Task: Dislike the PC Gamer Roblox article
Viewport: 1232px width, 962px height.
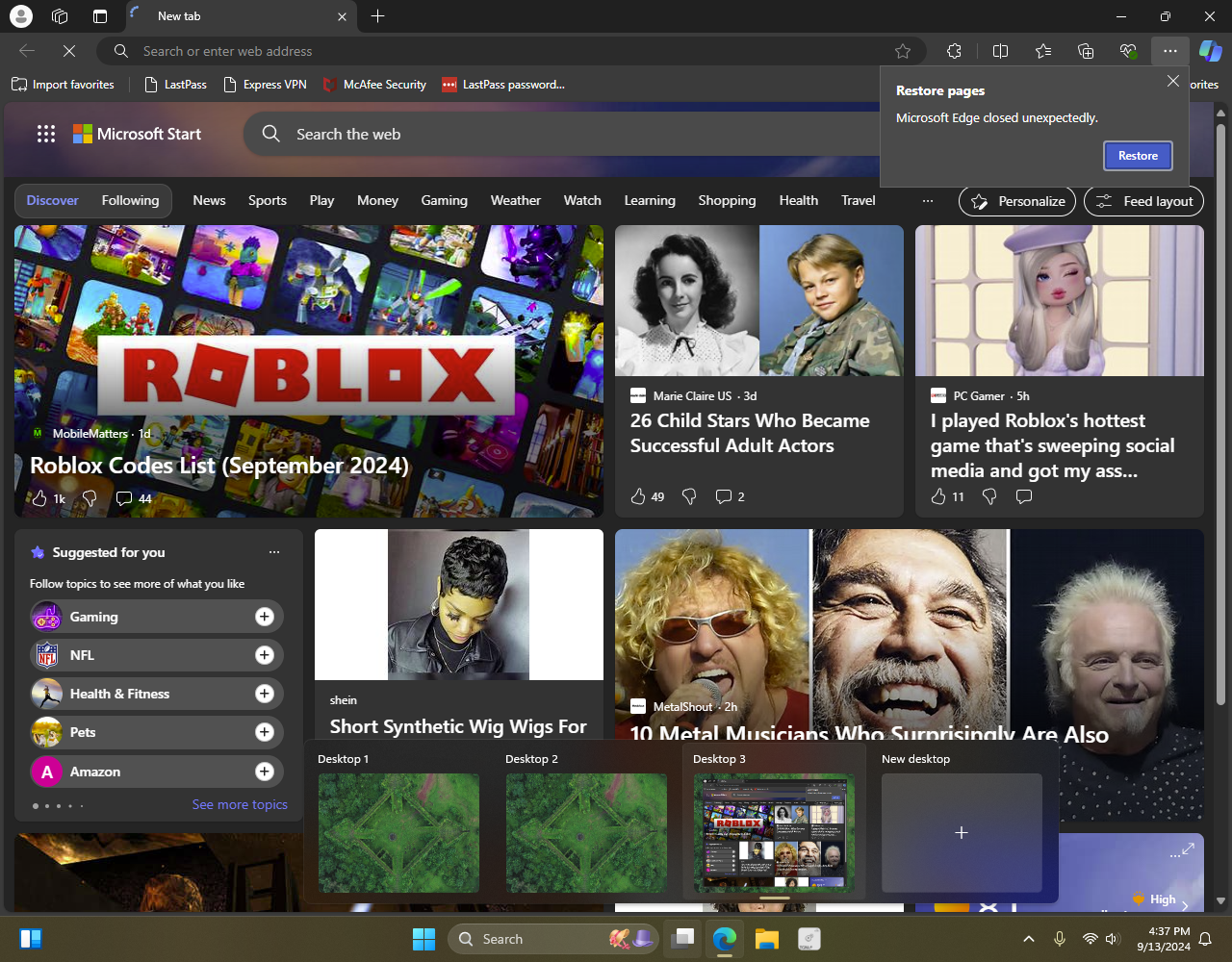Action: click(989, 496)
